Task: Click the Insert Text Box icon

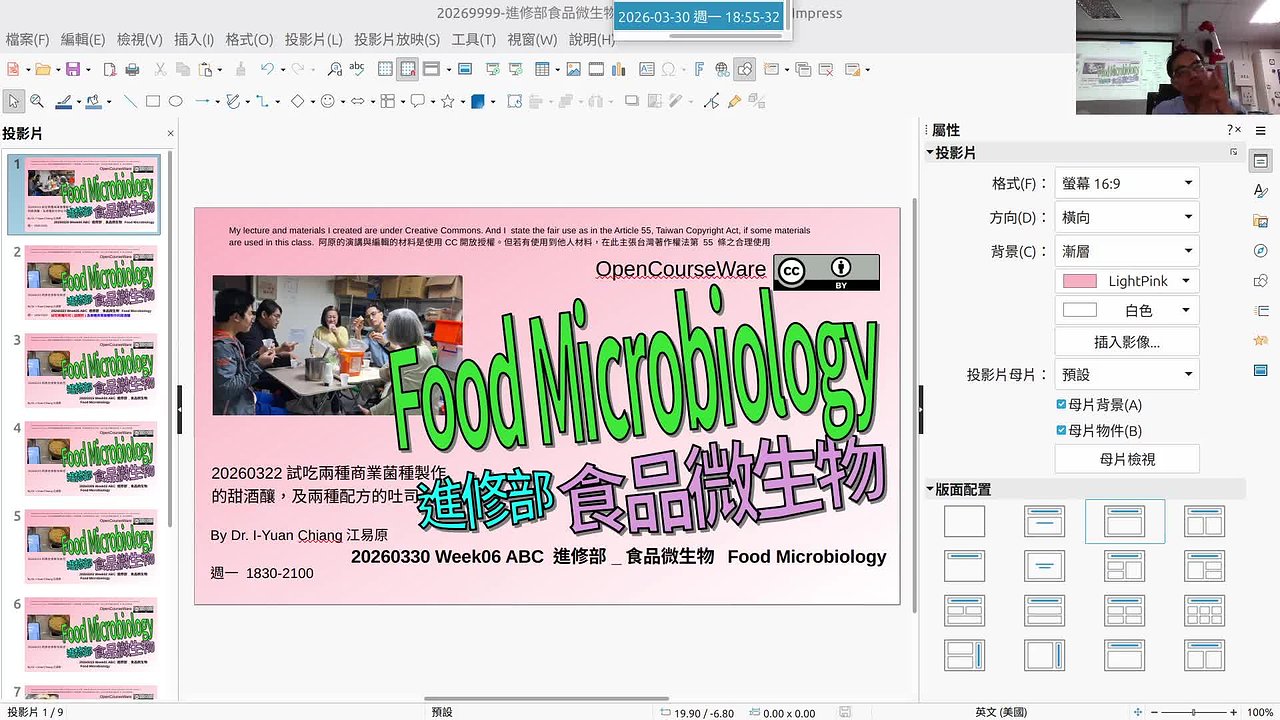Action: [x=647, y=69]
